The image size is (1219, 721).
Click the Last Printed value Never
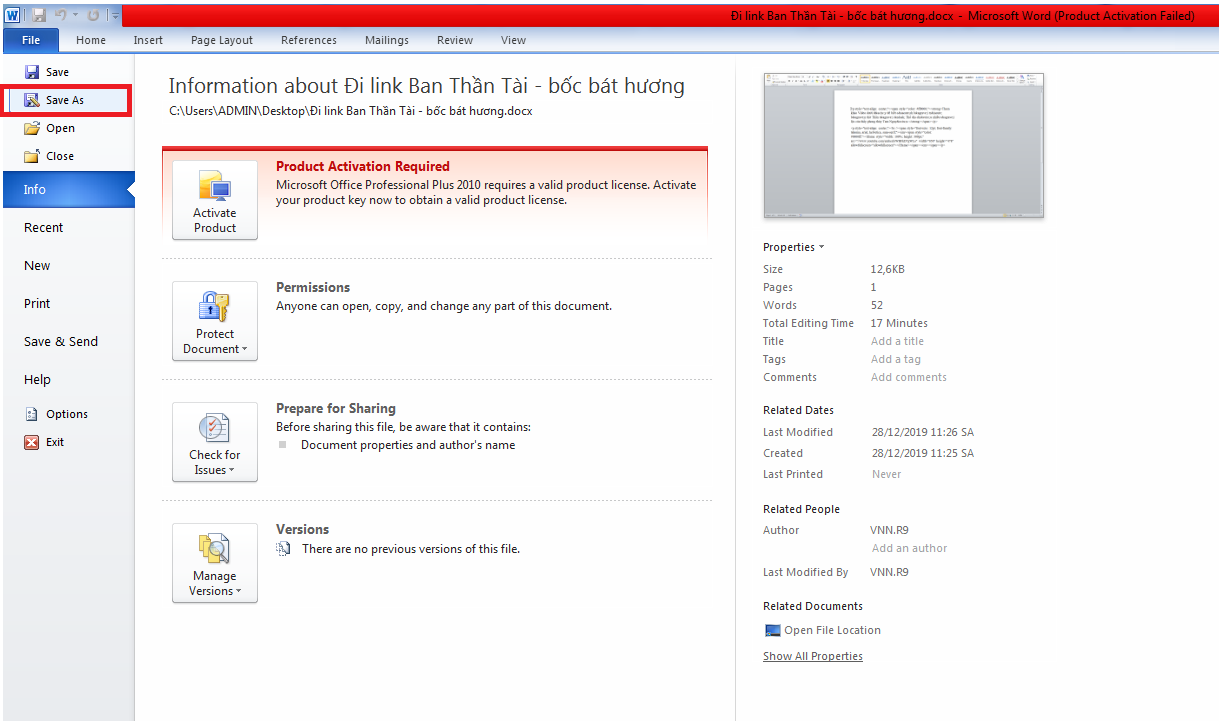(x=886, y=474)
